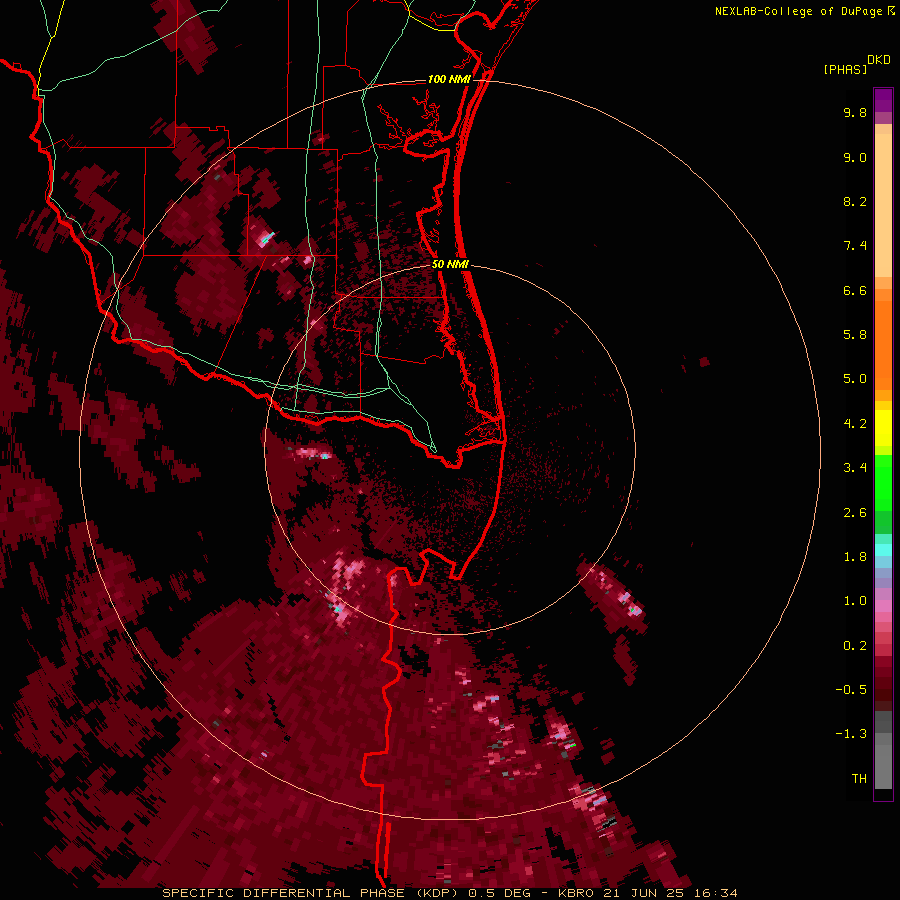Click the DKD label above the color scale
900x900 pixels.
(x=878, y=60)
